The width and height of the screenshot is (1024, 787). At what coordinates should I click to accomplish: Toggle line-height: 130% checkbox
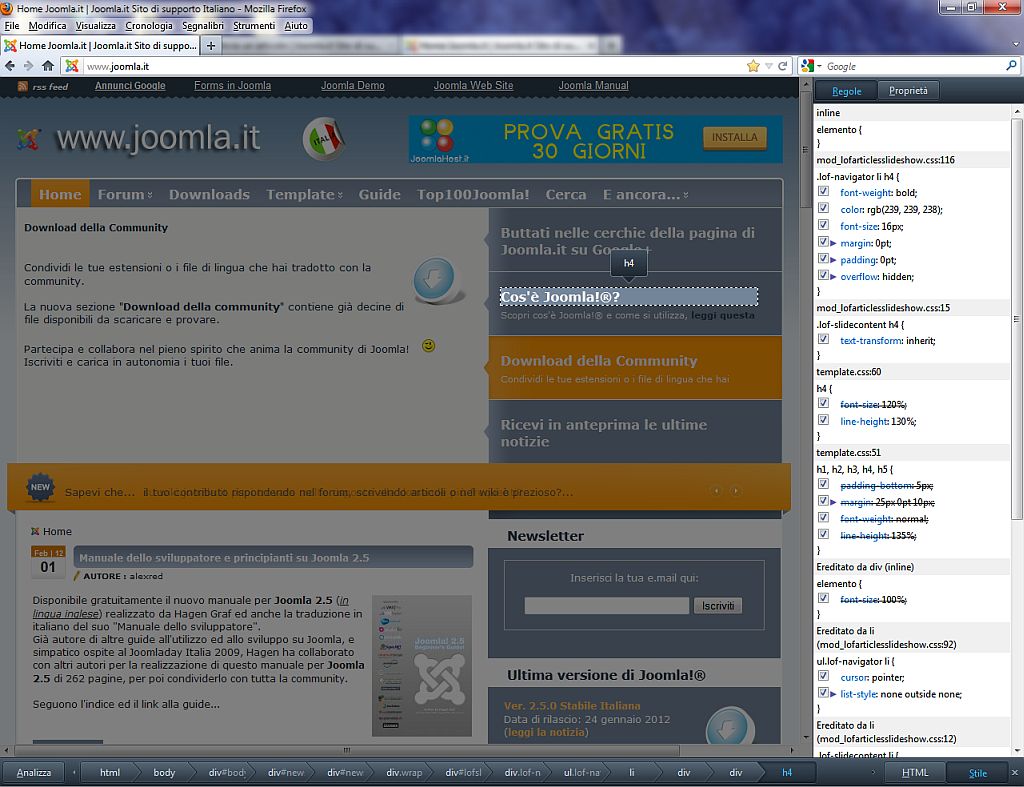(824, 421)
